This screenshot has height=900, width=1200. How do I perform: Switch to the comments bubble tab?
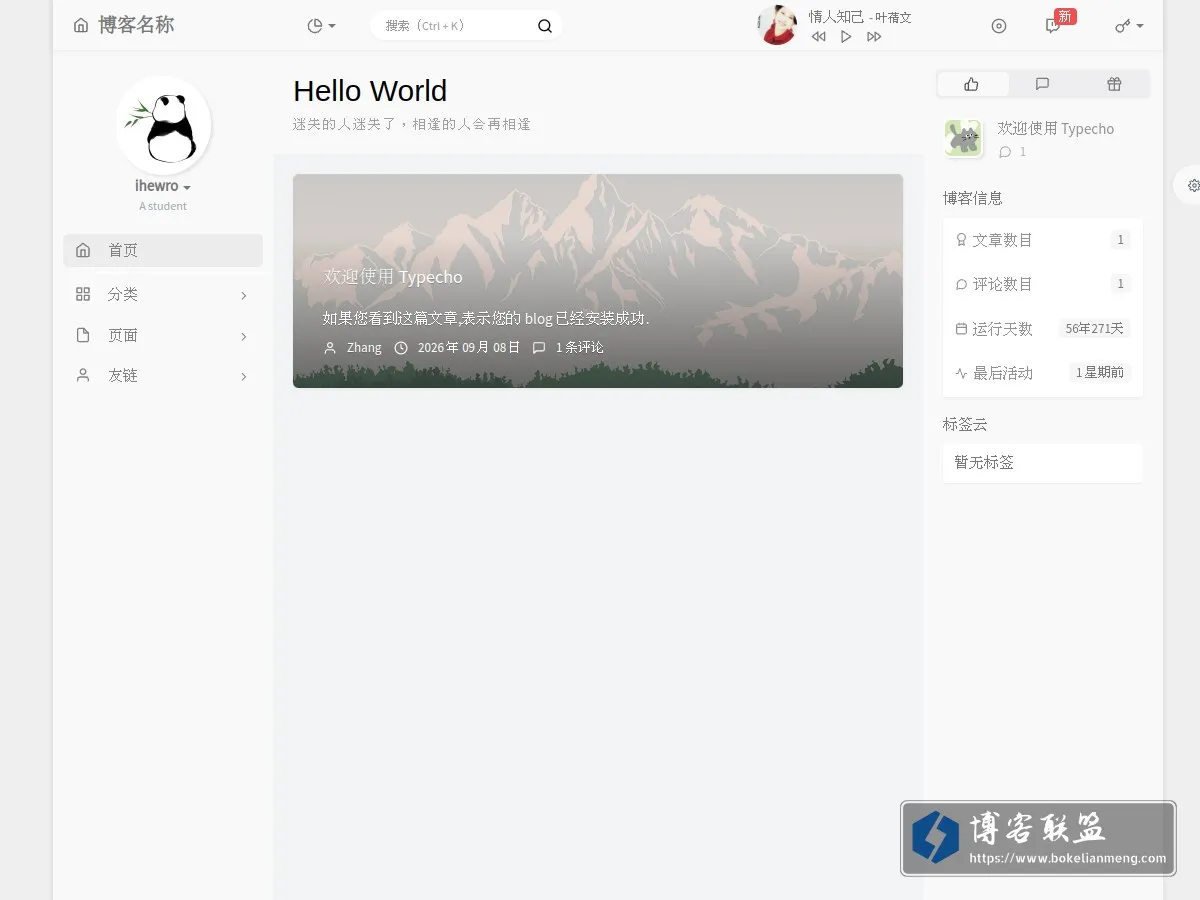pyautogui.click(x=1042, y=84)
